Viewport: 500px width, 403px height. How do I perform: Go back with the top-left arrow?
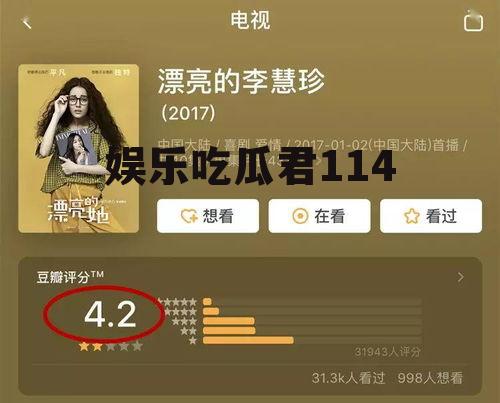[x=26, y=23]
